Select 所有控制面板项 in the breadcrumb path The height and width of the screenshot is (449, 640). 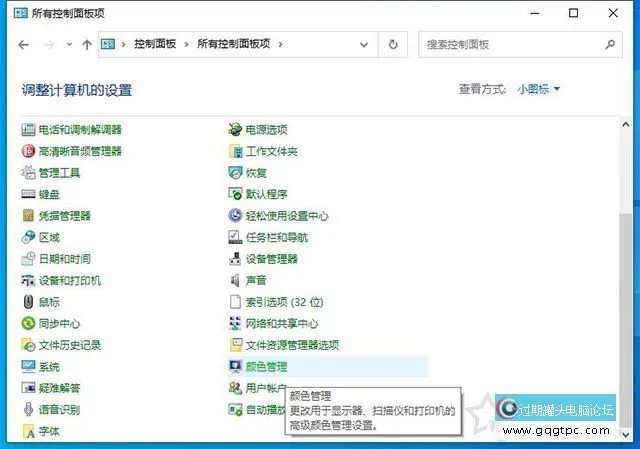233,44
